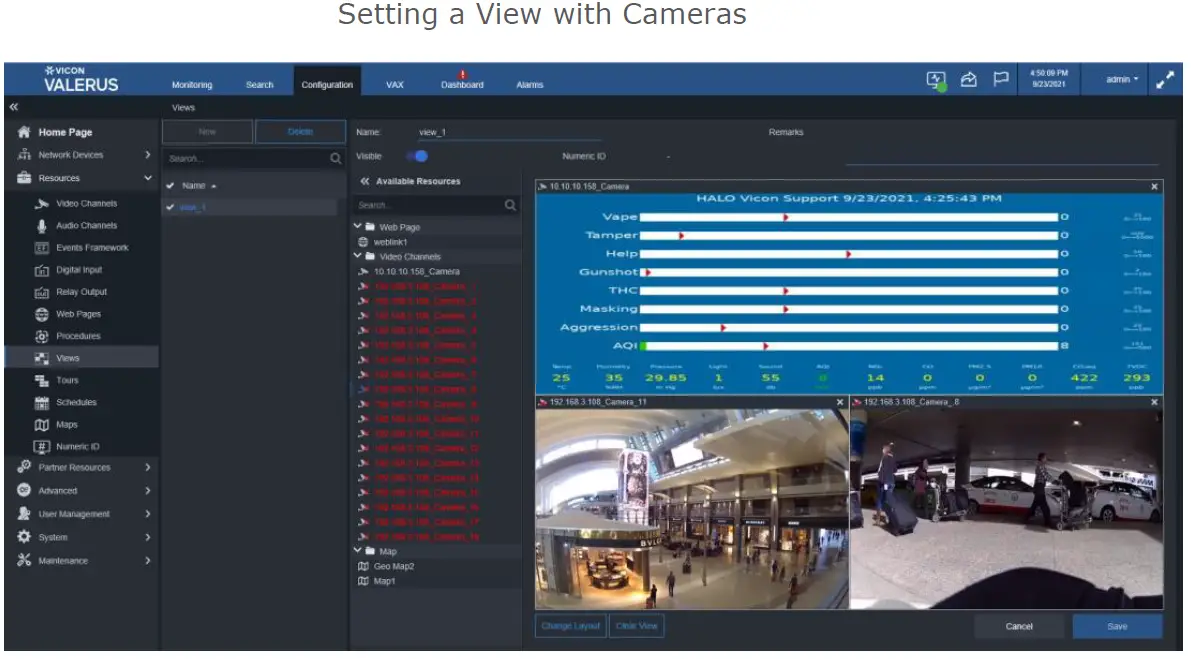Open Audio Channels from the sidebar
Screen dimensions: 1198x659
tap(86, 226)
